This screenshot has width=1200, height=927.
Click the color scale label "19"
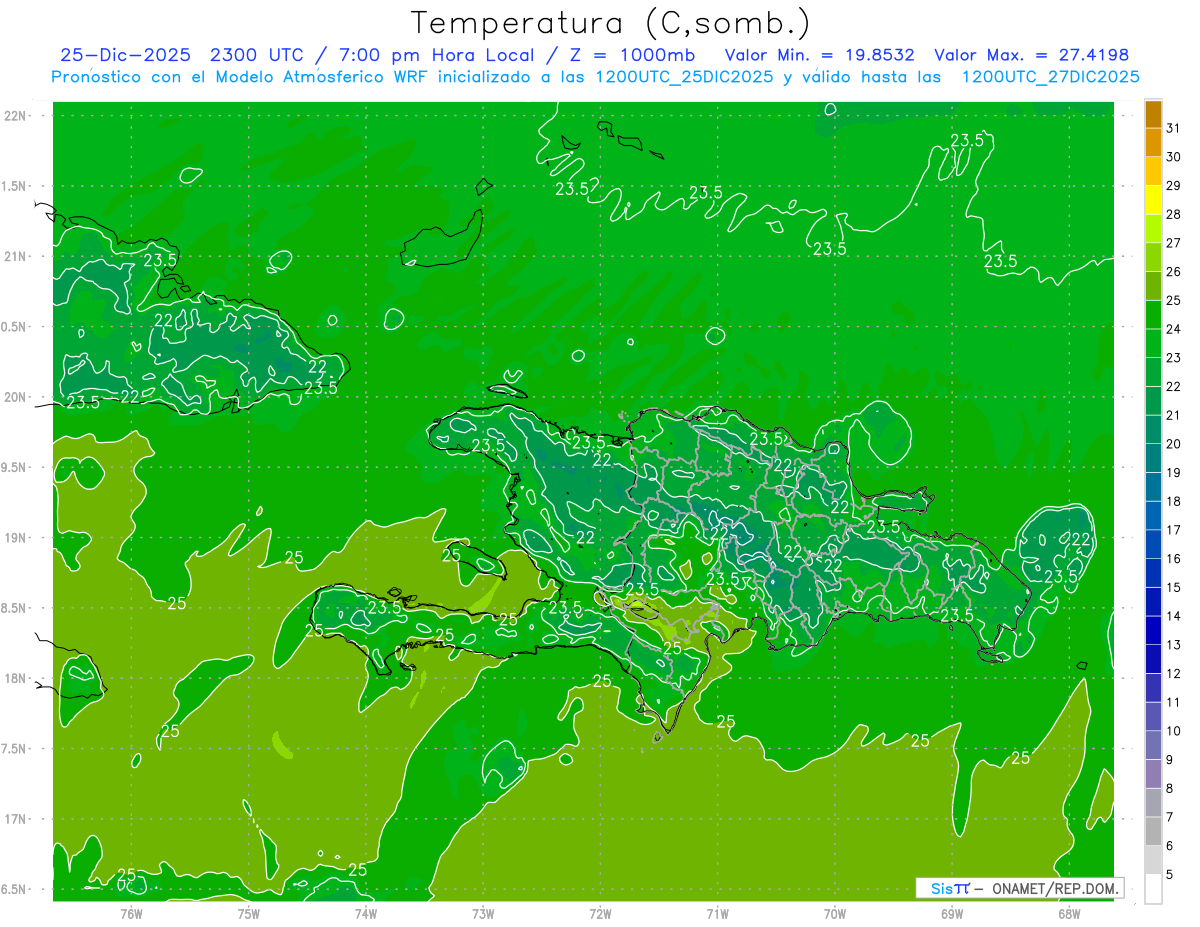pos(1173,472)
